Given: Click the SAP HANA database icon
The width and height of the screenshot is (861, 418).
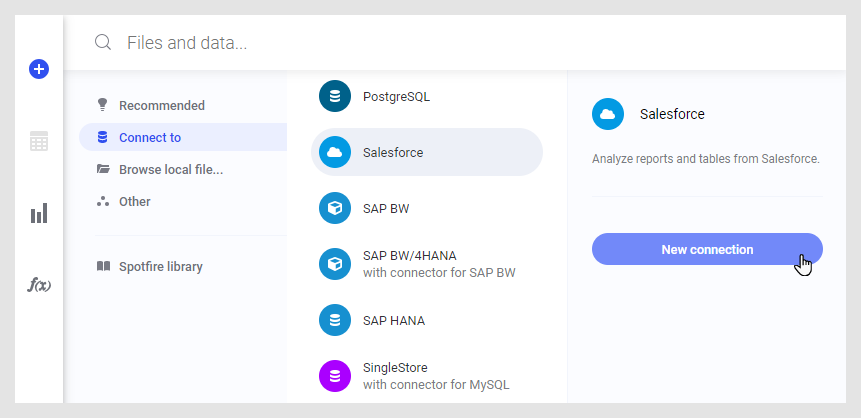Looking at the screenshot, I should (x=335, y=320).
